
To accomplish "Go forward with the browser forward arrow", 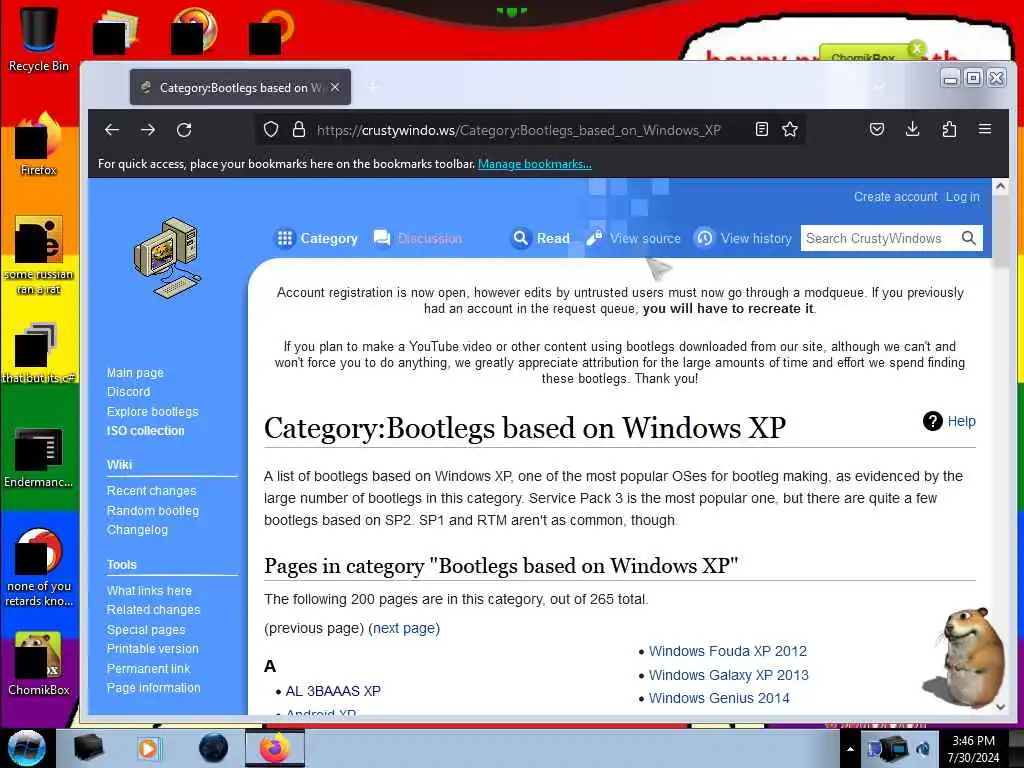I will [x=148, y=130].
